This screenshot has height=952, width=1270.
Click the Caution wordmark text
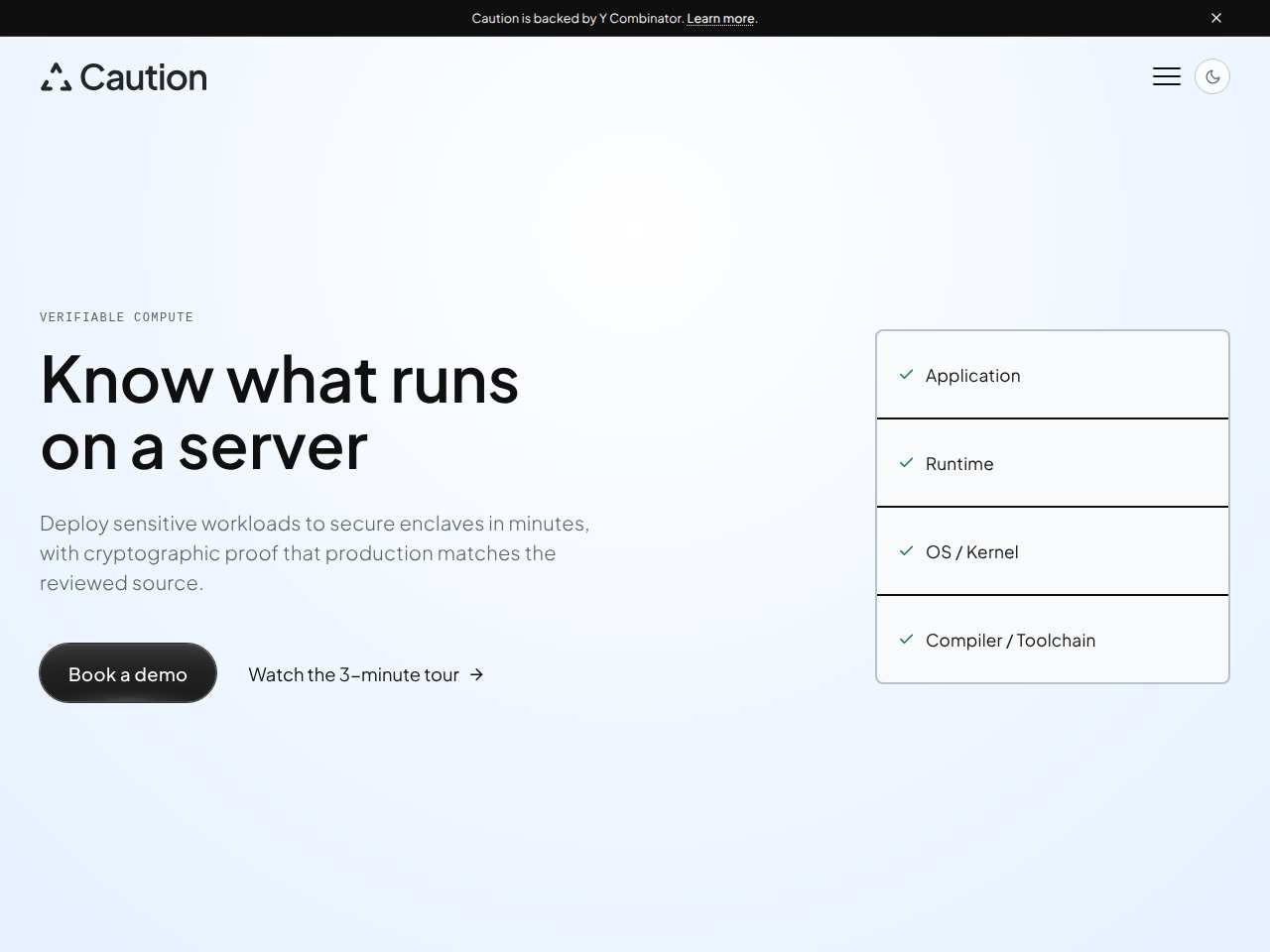144,77
